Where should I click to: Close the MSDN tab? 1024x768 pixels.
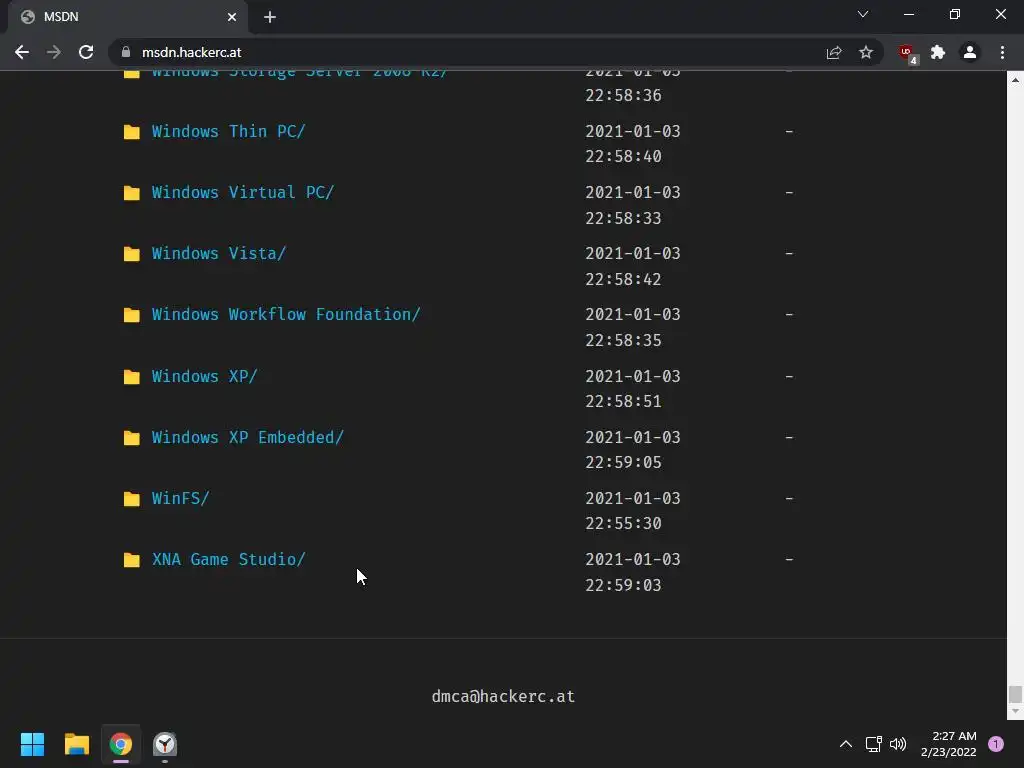(232, 17)
